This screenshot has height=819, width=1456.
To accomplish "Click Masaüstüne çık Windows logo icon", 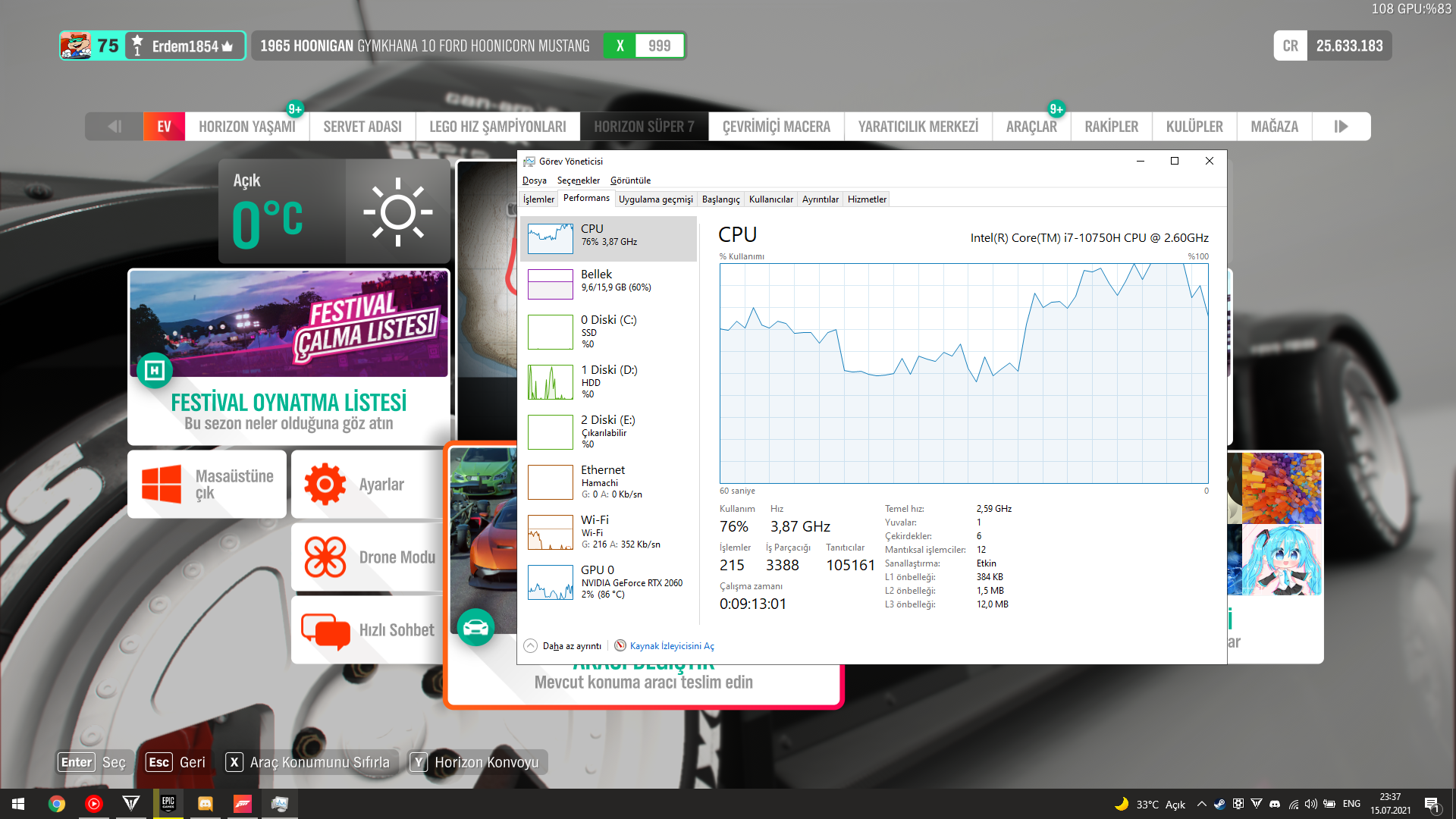I will point(162,484).
